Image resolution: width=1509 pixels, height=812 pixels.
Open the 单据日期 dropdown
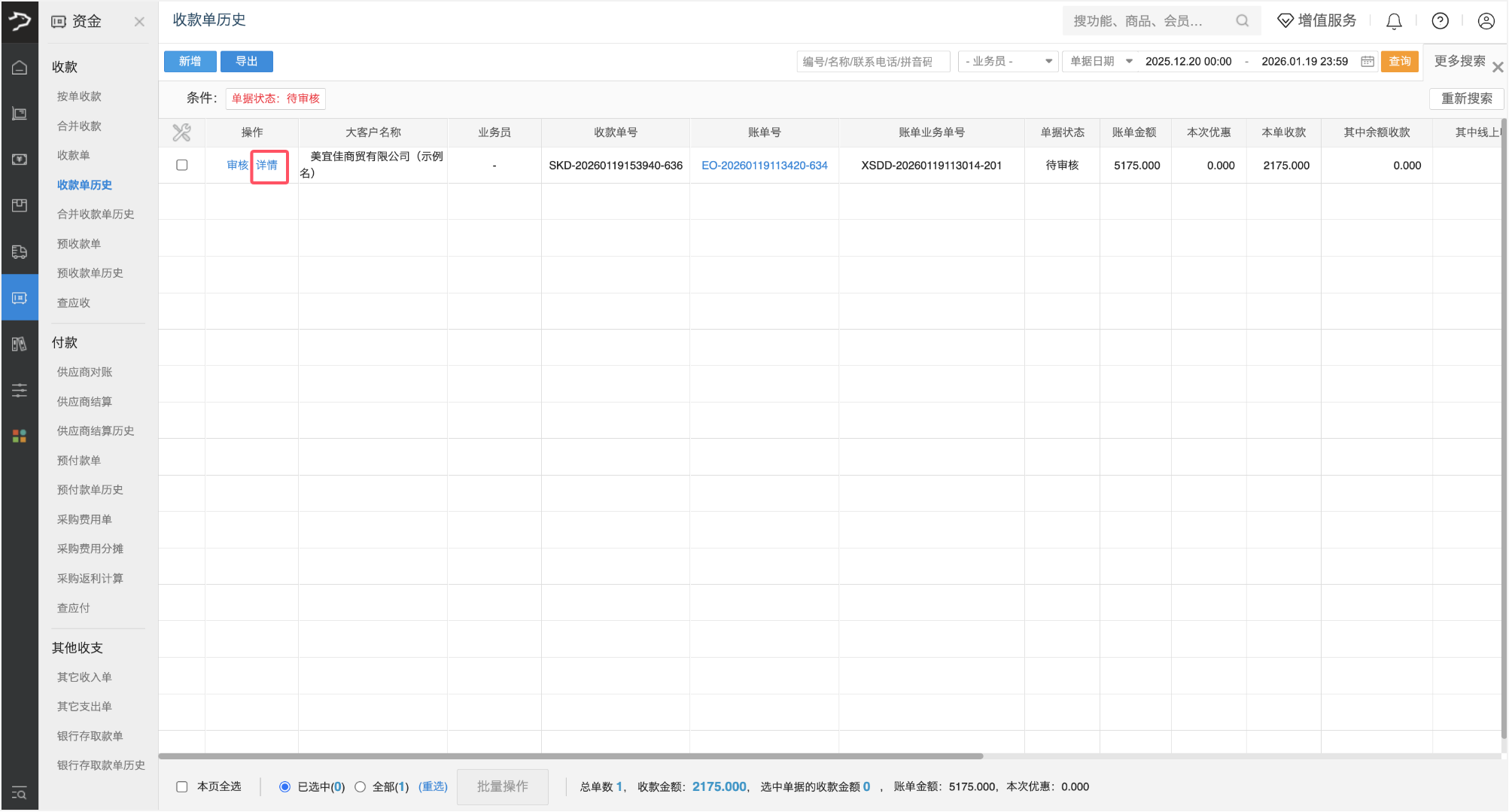tap(1101, 62)
